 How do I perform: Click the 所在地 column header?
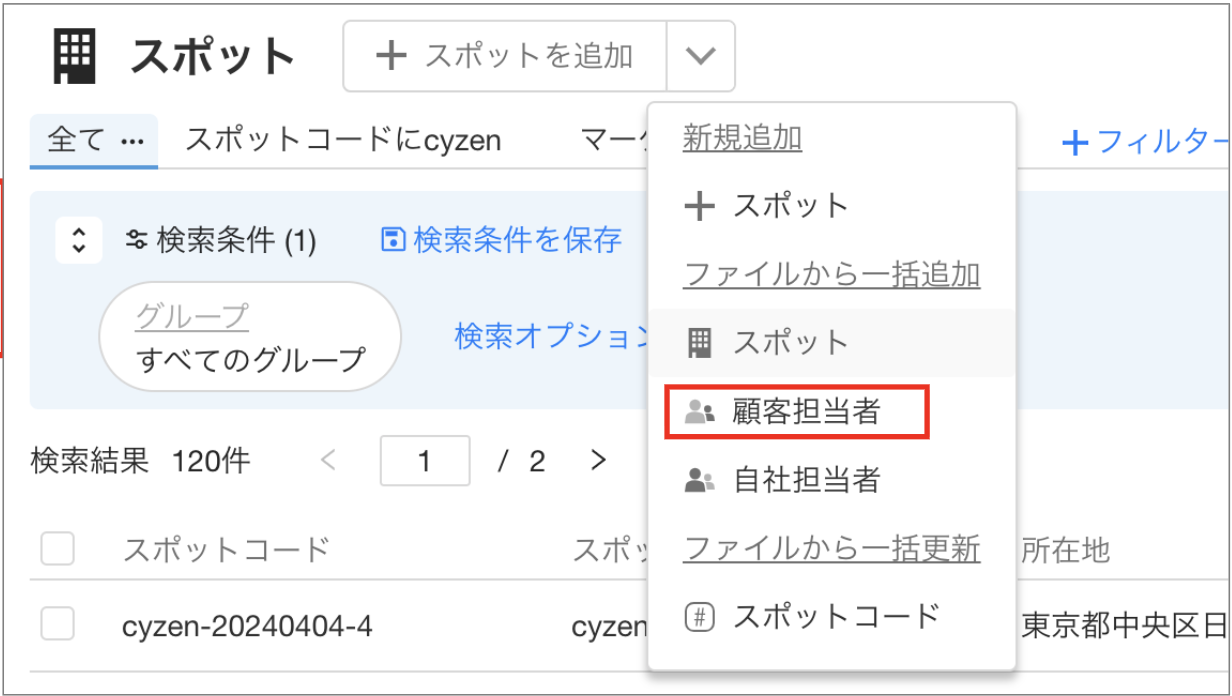(1066, 548)
